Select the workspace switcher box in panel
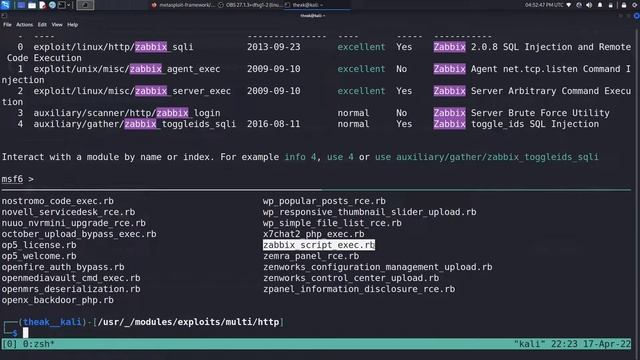640x360 pixels. pyautogui.click(x=85, y=5)
